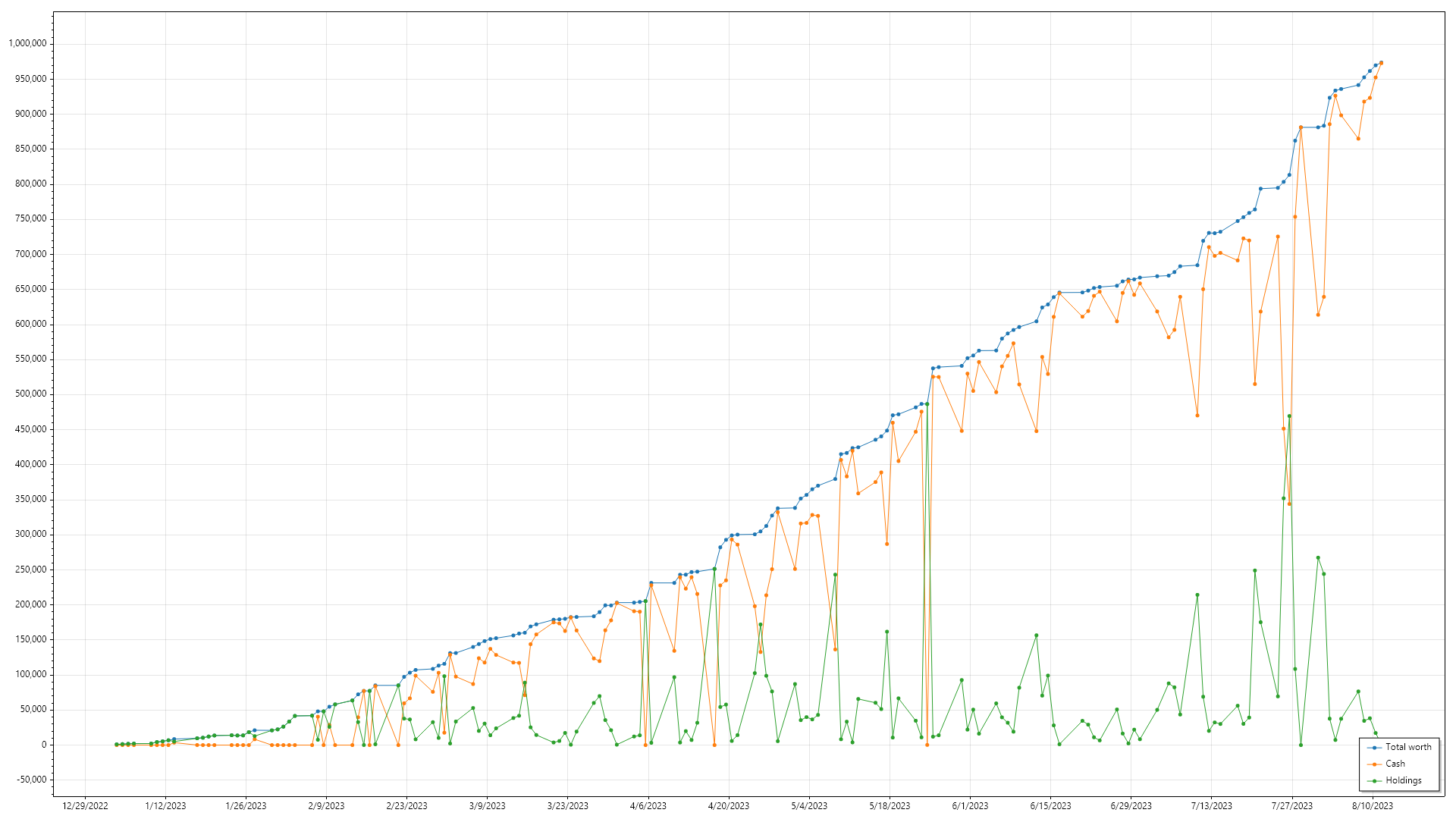This screenshot has height=819, width=1456.
Task: Click the 250,000 y-axis tick label
Action: pyautogui.click(x=30, y=570)
